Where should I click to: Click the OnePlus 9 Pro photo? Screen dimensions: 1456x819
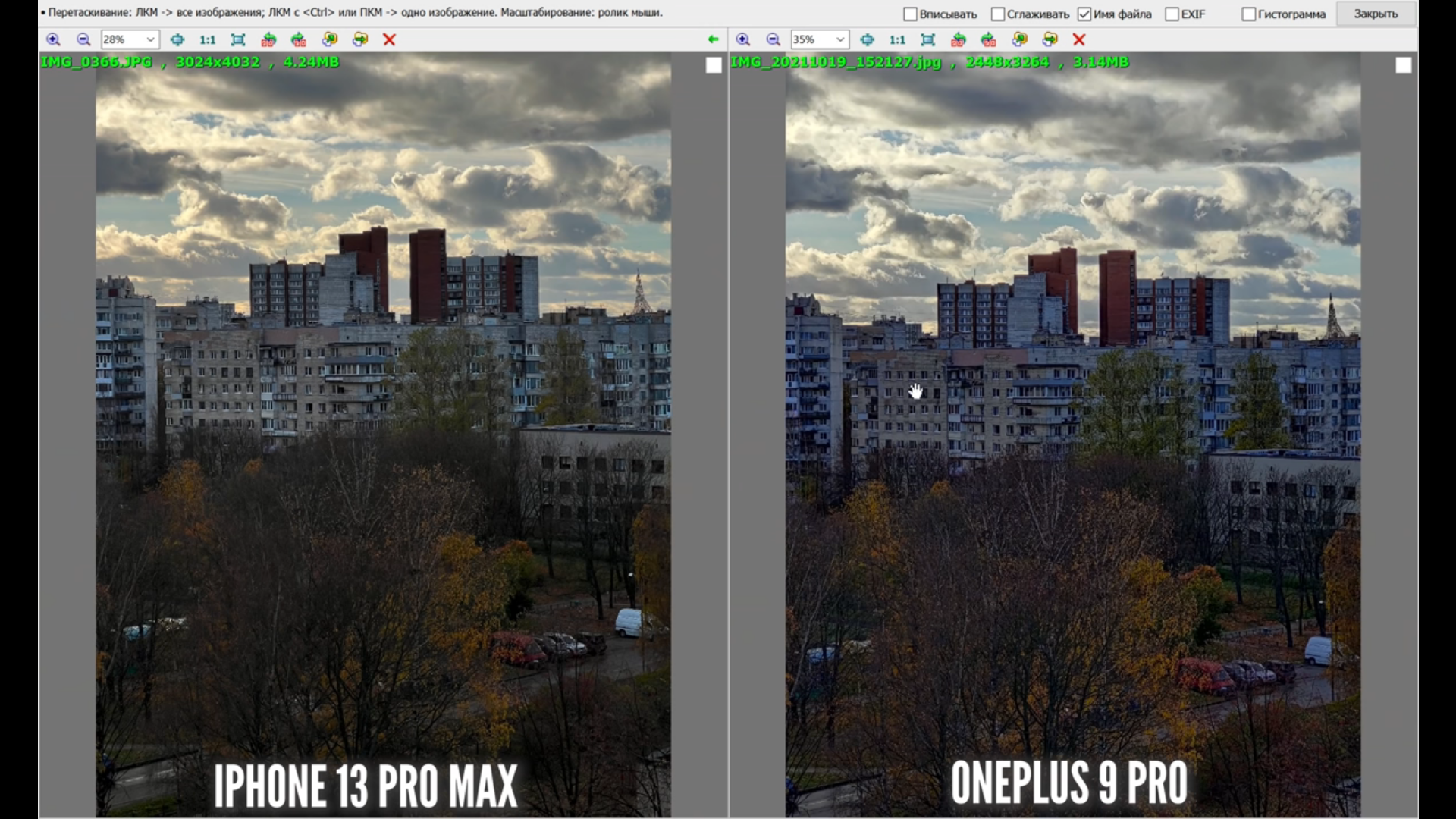pyautogui.click(x=1073, y=434)
